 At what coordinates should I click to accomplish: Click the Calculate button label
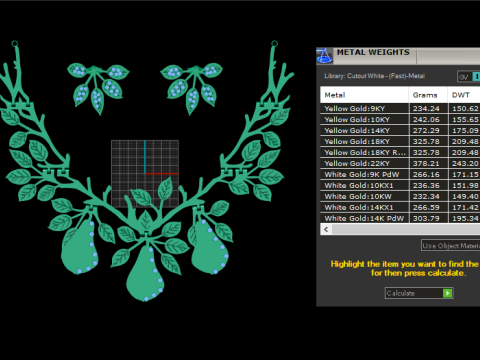point(400,293)
